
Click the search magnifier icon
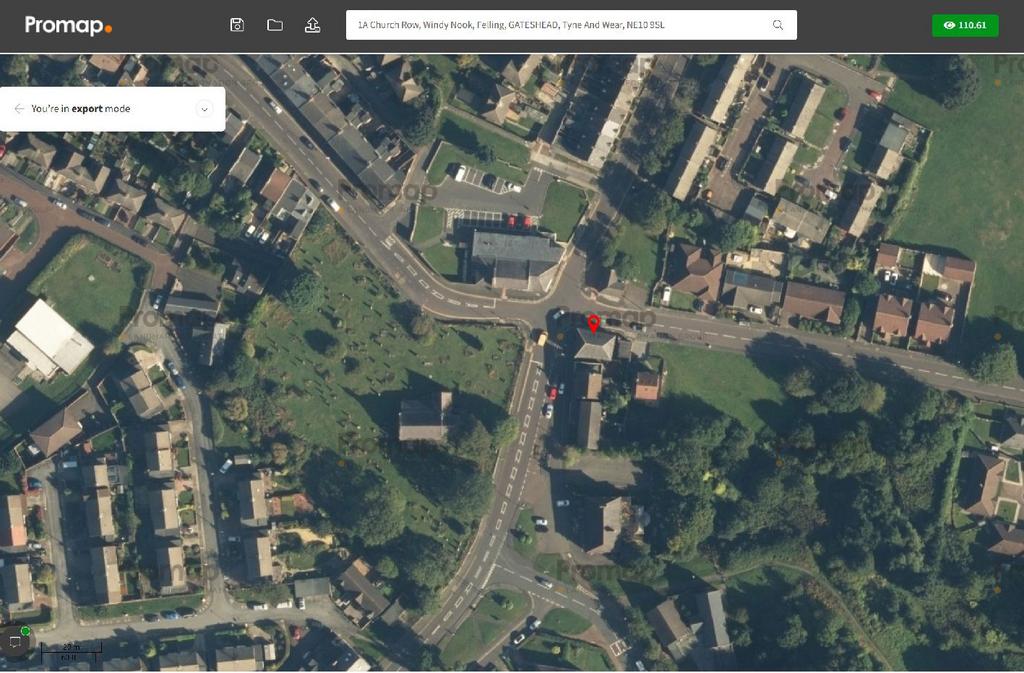coord(778,25)
